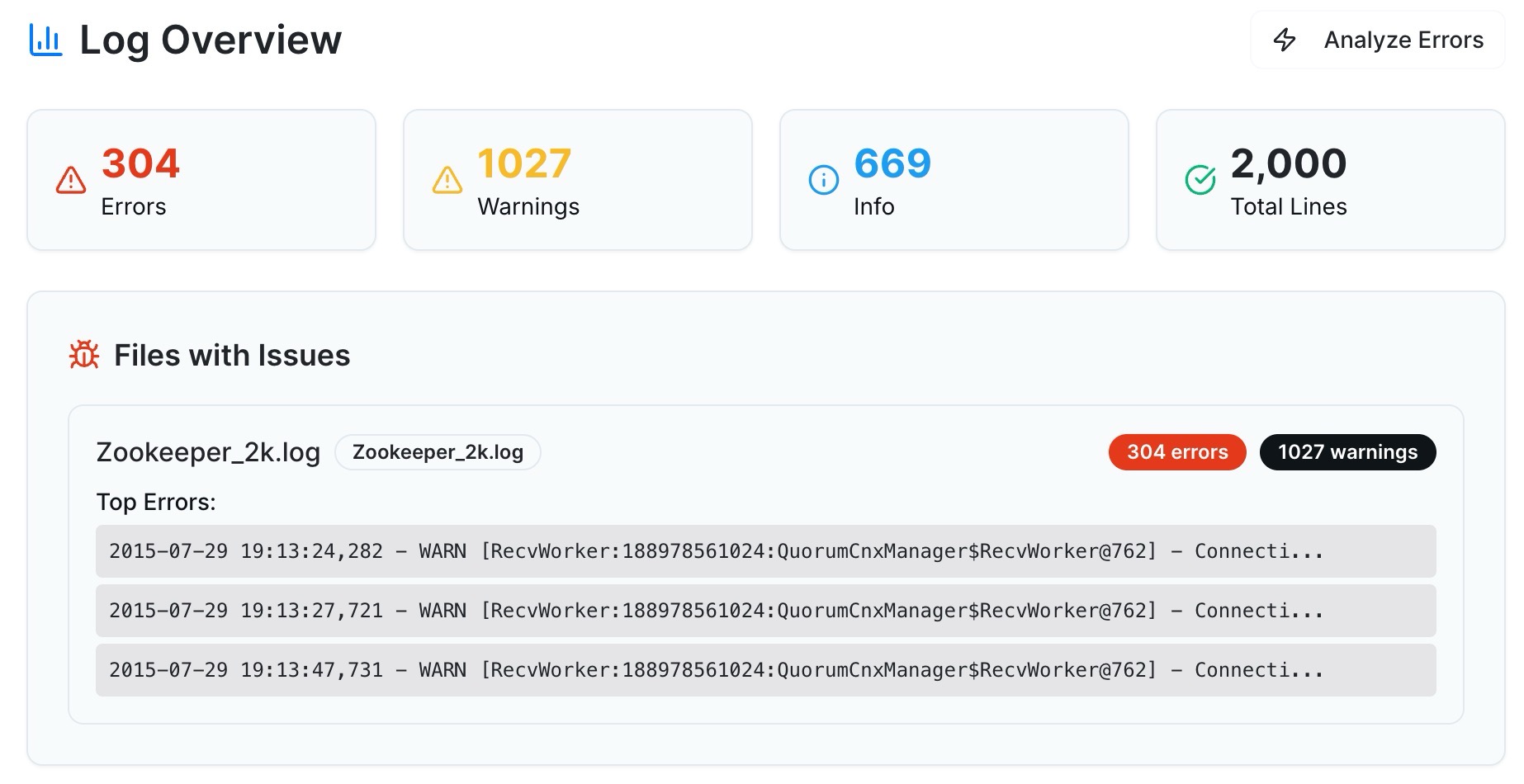This screenshot has width=1524, height=784.
Task: Select the 1027 Warnings summary card
Action: 577,178
